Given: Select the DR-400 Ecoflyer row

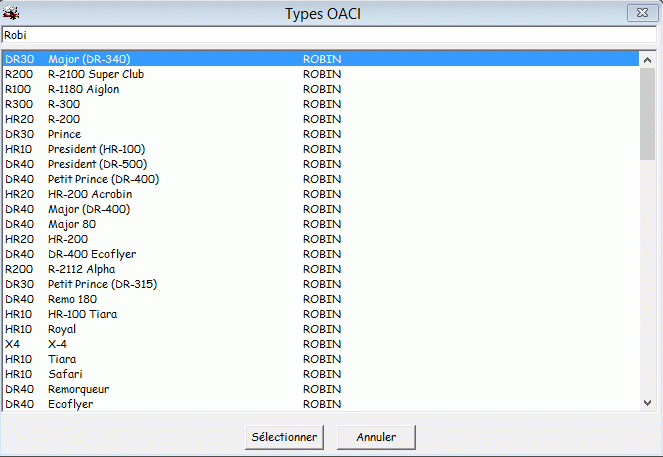Looking at the screenshot, I should tap(321, 254).
